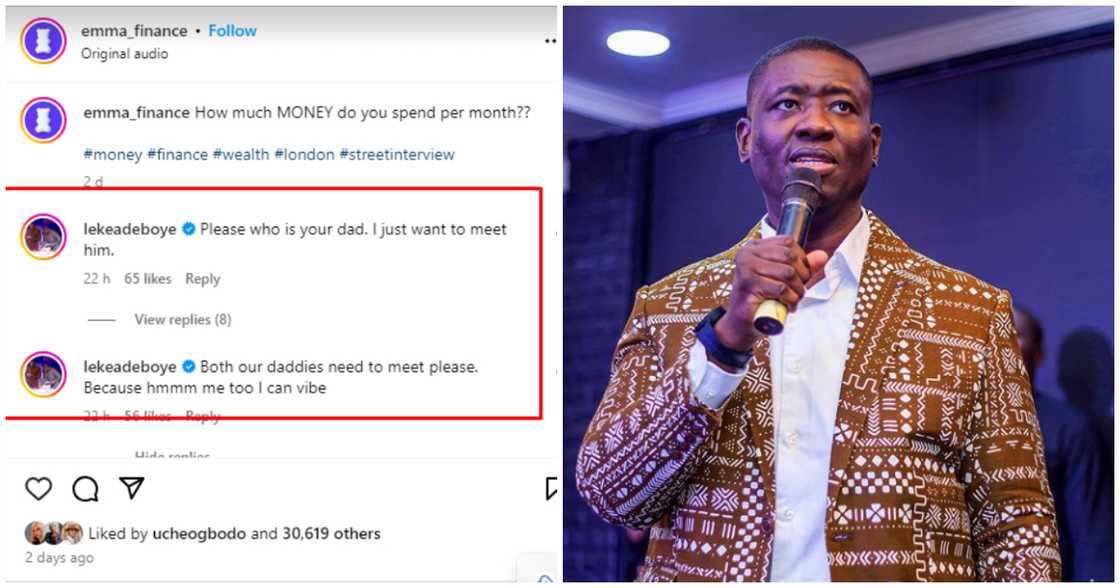
Task: Open the three-dot more options menu
Action: [x=550, y=41]
